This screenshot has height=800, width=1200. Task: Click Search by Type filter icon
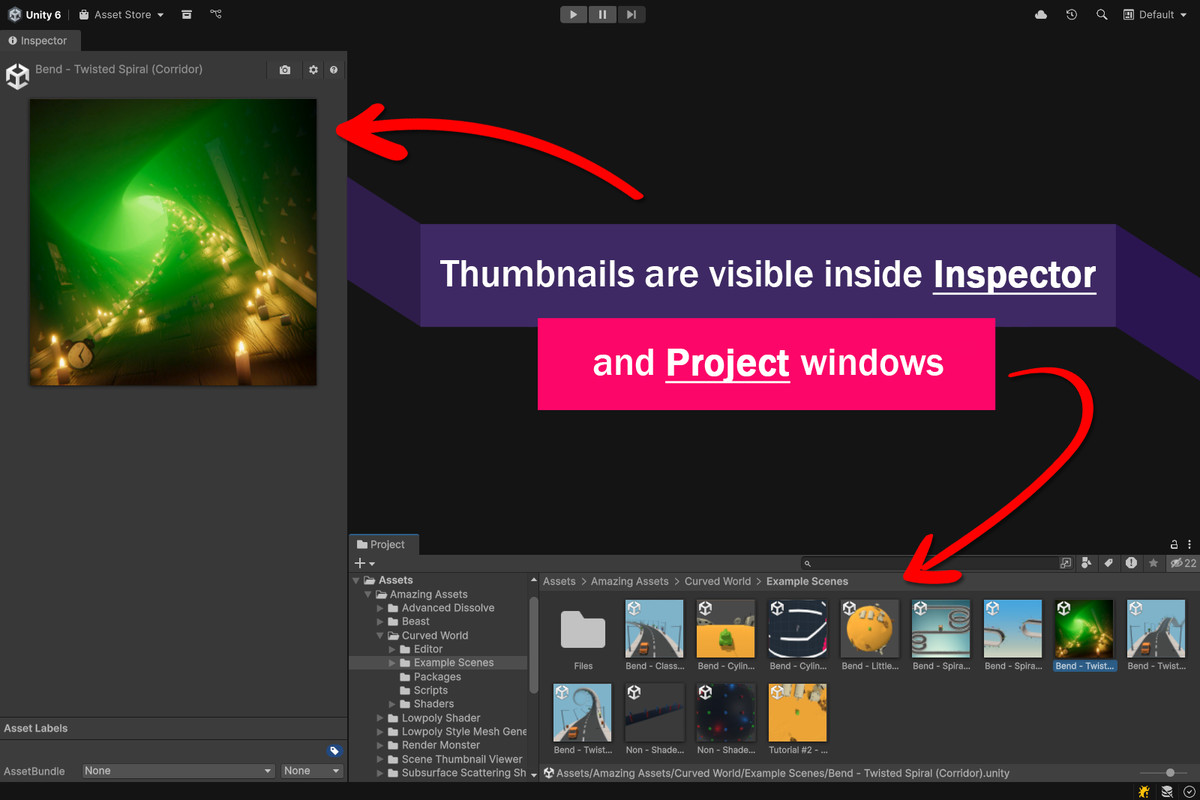point(1087,564)
